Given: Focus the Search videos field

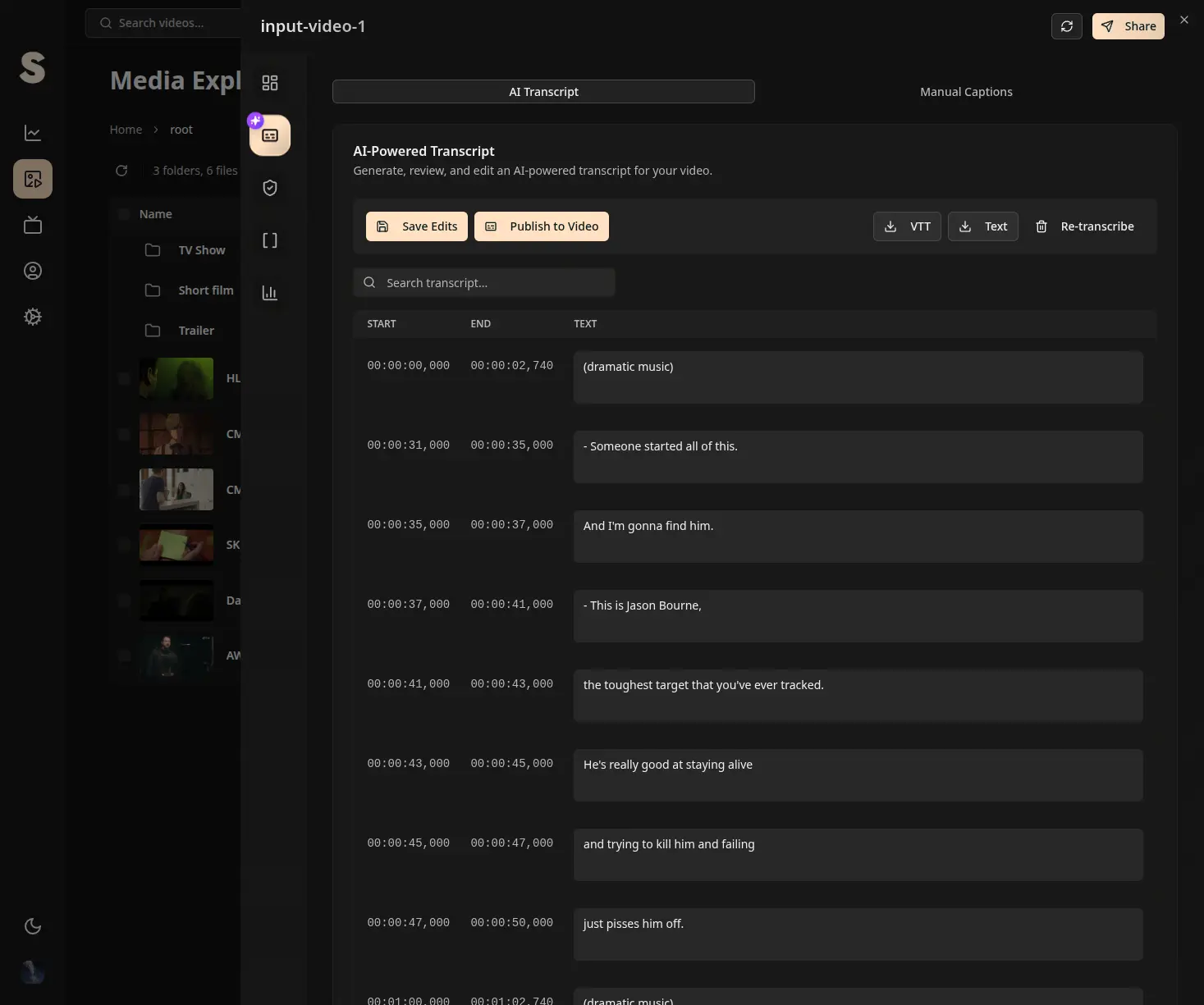Looking at the screenshot, I should pyautogui.click(x=164, y=23).
